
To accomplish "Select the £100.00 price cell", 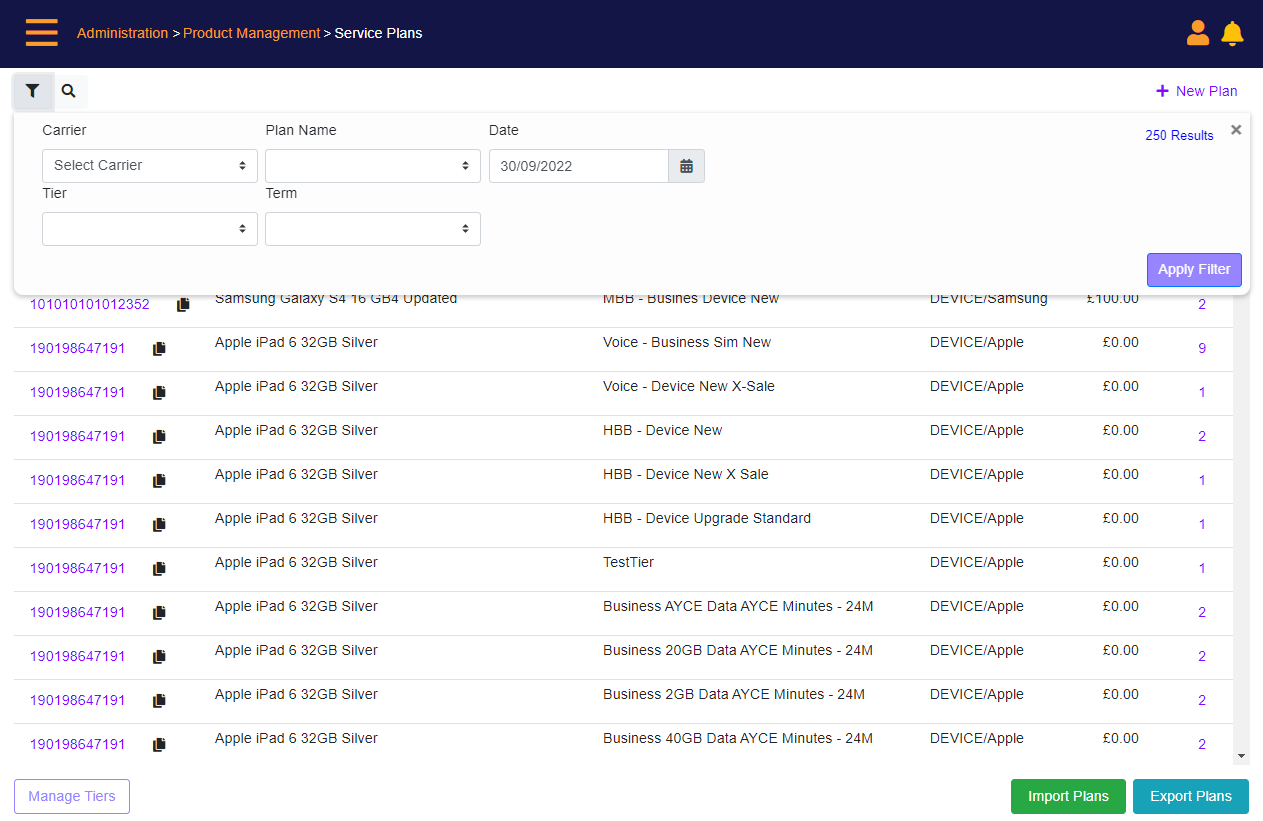I will pyautogui.click(x=1112, y=299).
